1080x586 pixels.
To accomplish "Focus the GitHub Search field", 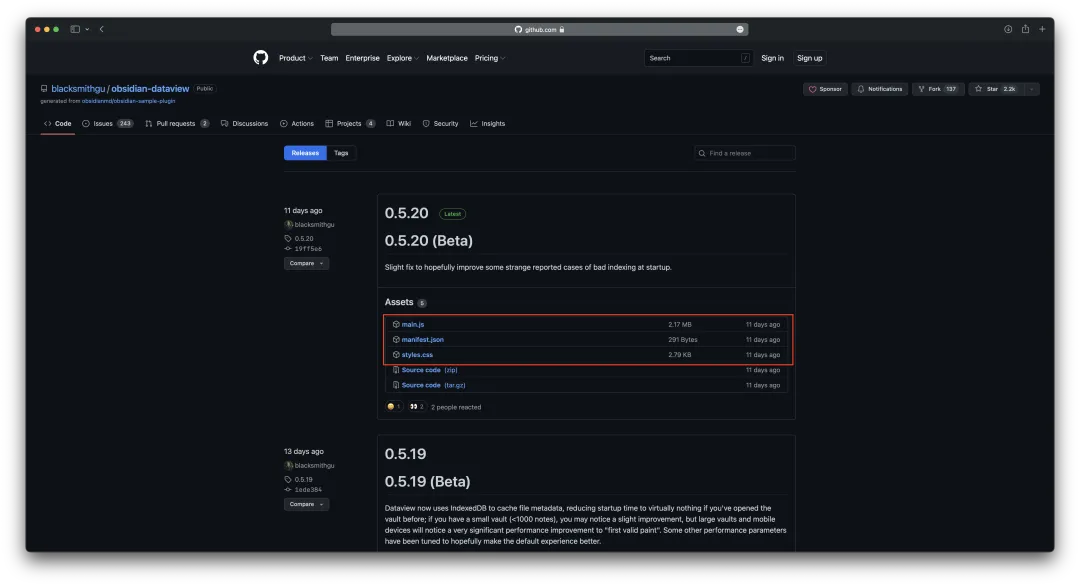I will coord(698,59).
